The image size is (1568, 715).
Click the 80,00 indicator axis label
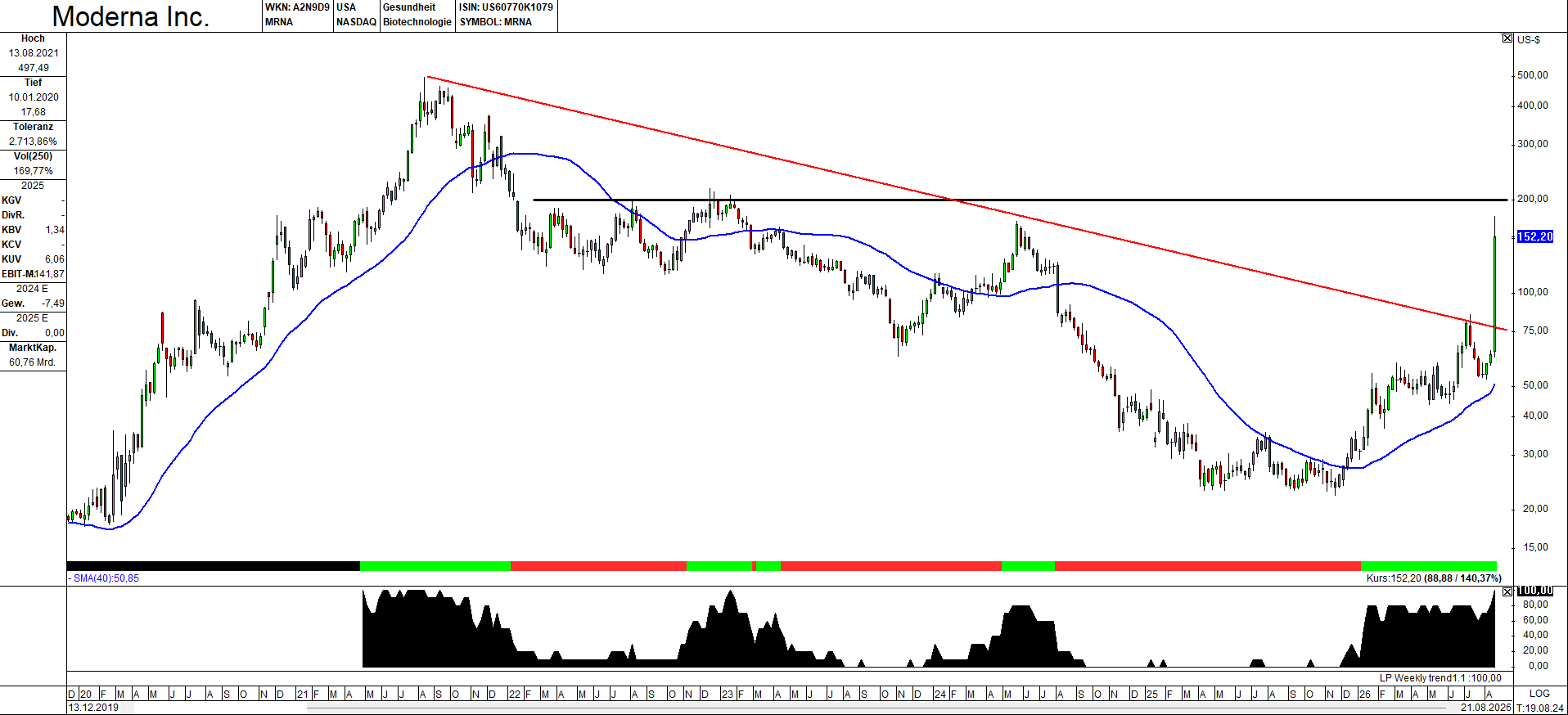click(x=1535, y=605)
